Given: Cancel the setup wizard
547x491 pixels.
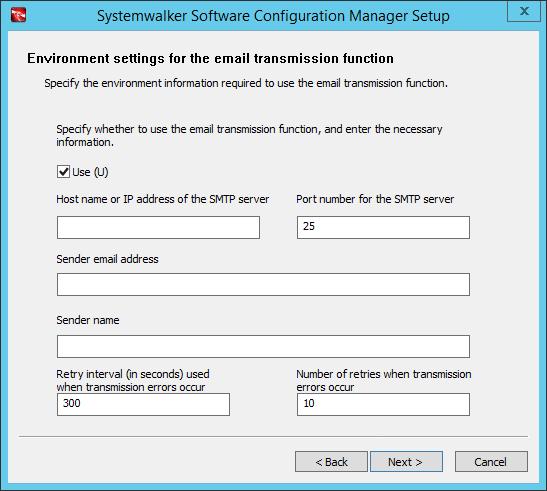Looking at the screenshot, I should pyautogui.click(x=491, y=462).
